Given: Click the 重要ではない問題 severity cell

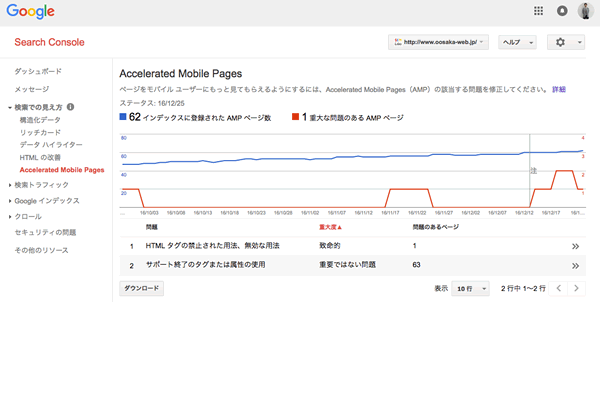Looking at the screenshot, I should pyautogui.click(x=347, y=264).
